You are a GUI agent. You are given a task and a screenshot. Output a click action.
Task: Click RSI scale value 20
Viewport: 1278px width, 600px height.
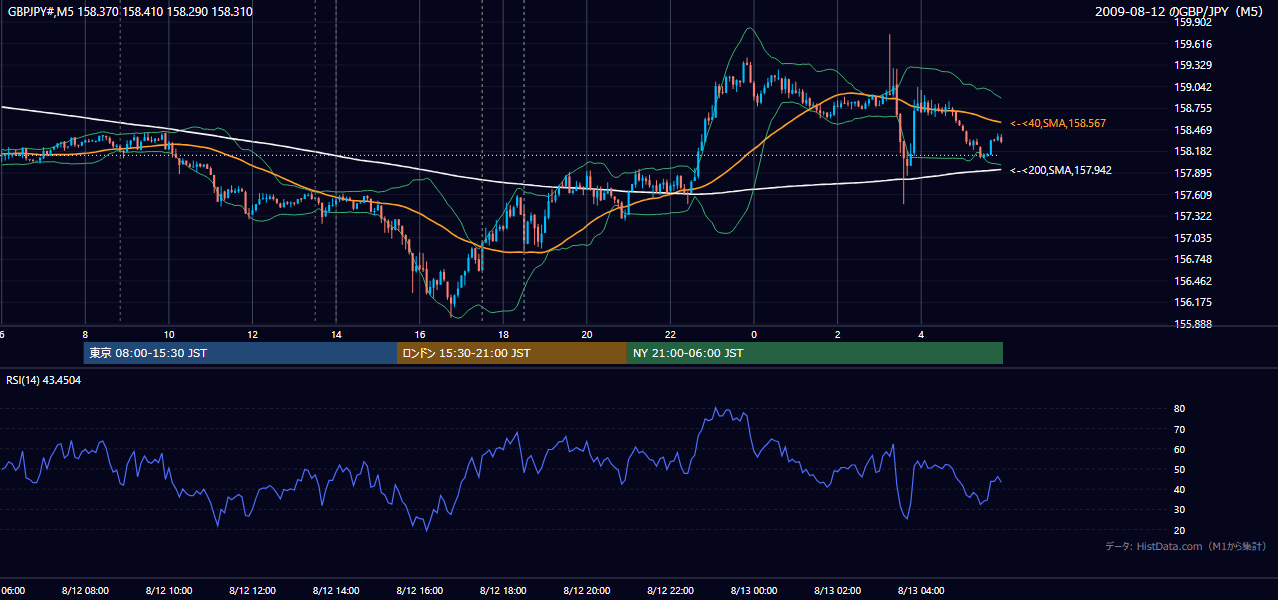[1179, 530]
